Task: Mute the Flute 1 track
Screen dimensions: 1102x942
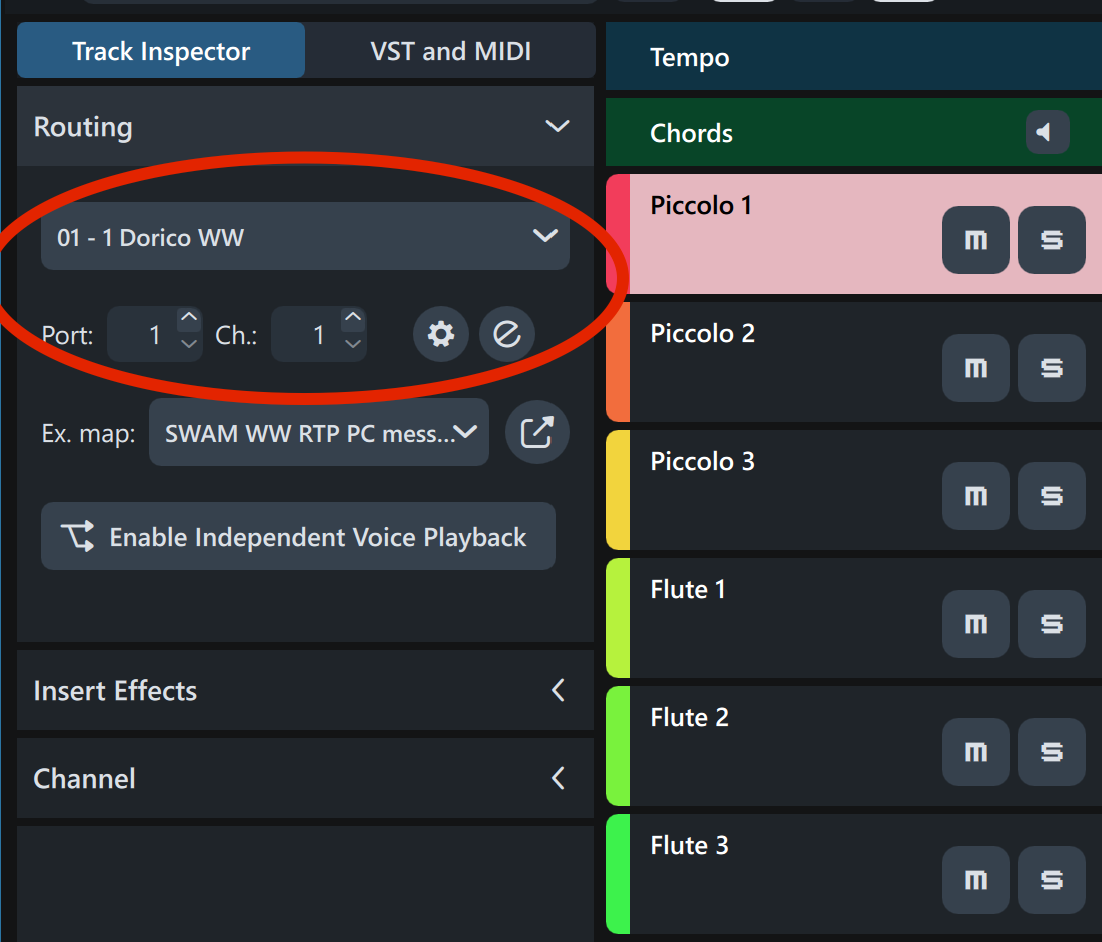Action: pyautogui.click(x=975, y=624)
